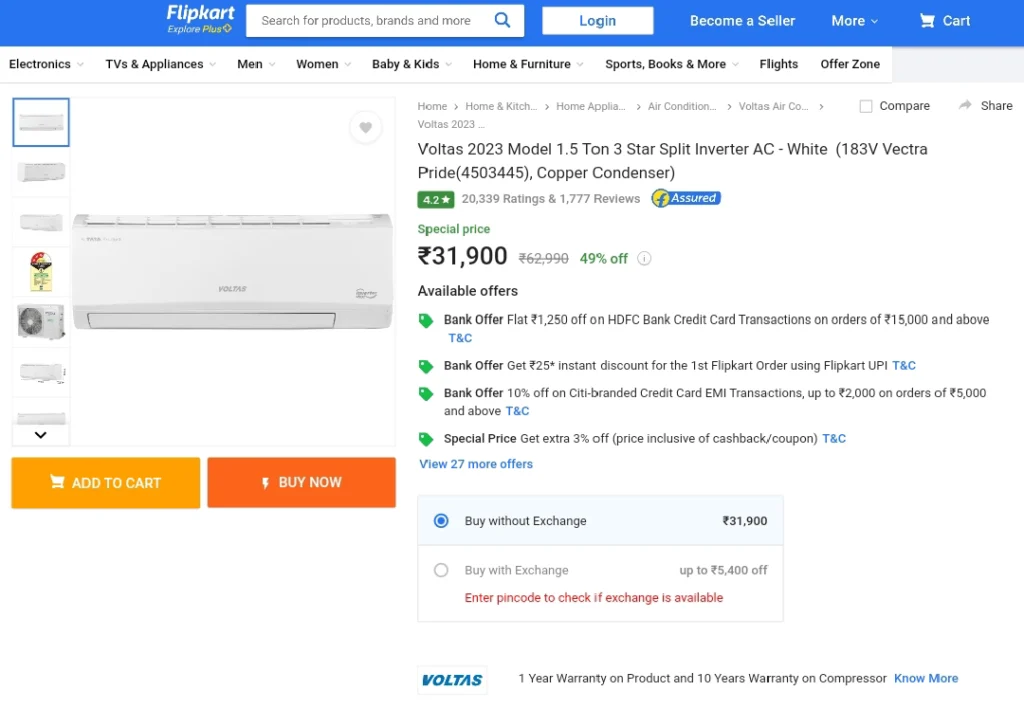Select the second AC thumbnail
The image size is (1024, 709).
(41, 172)
